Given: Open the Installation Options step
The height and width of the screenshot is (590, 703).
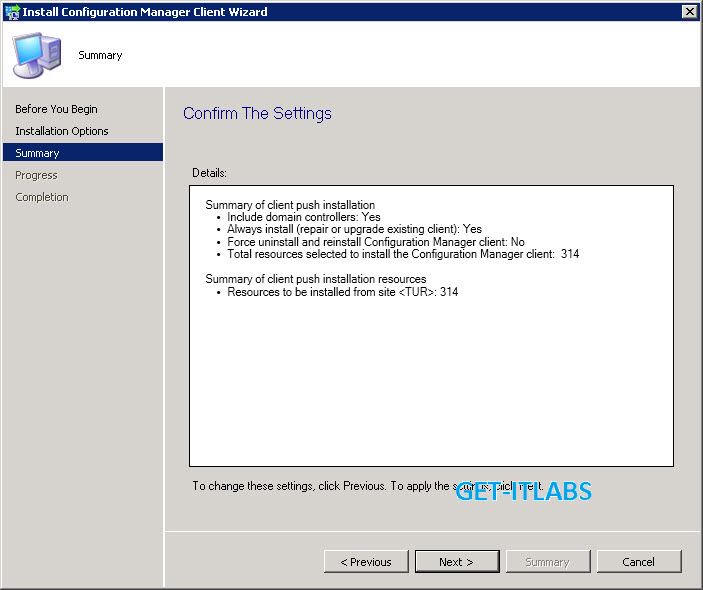Looking at the screenshot, I should point(62,131).
